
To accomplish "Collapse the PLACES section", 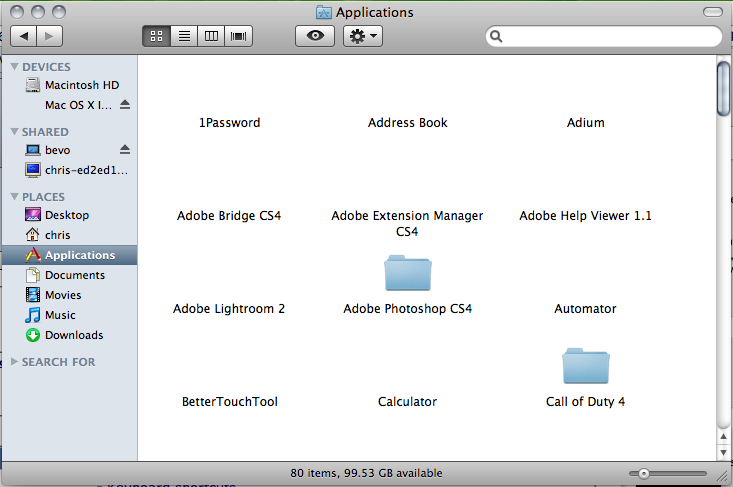I will tap(14, 197).
